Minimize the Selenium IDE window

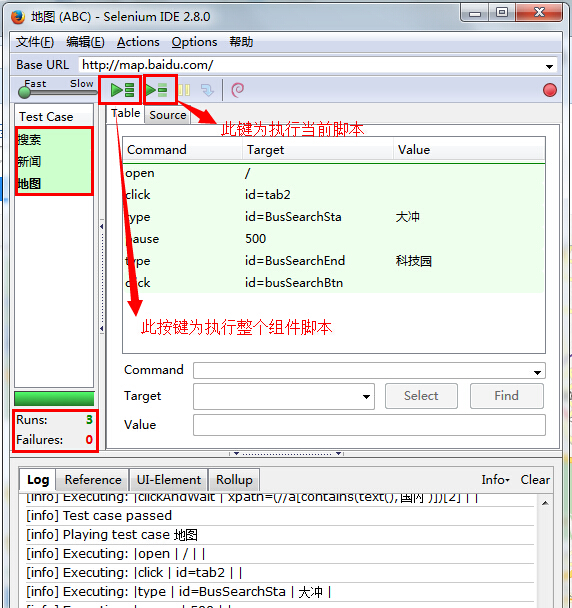(475, 13)
